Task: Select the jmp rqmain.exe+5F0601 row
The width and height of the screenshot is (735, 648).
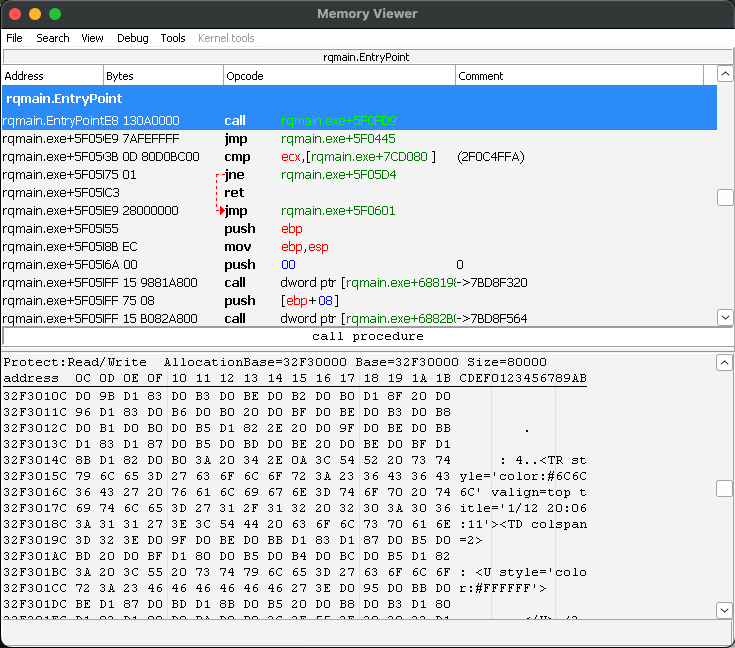Action: [x=359, y=211]
